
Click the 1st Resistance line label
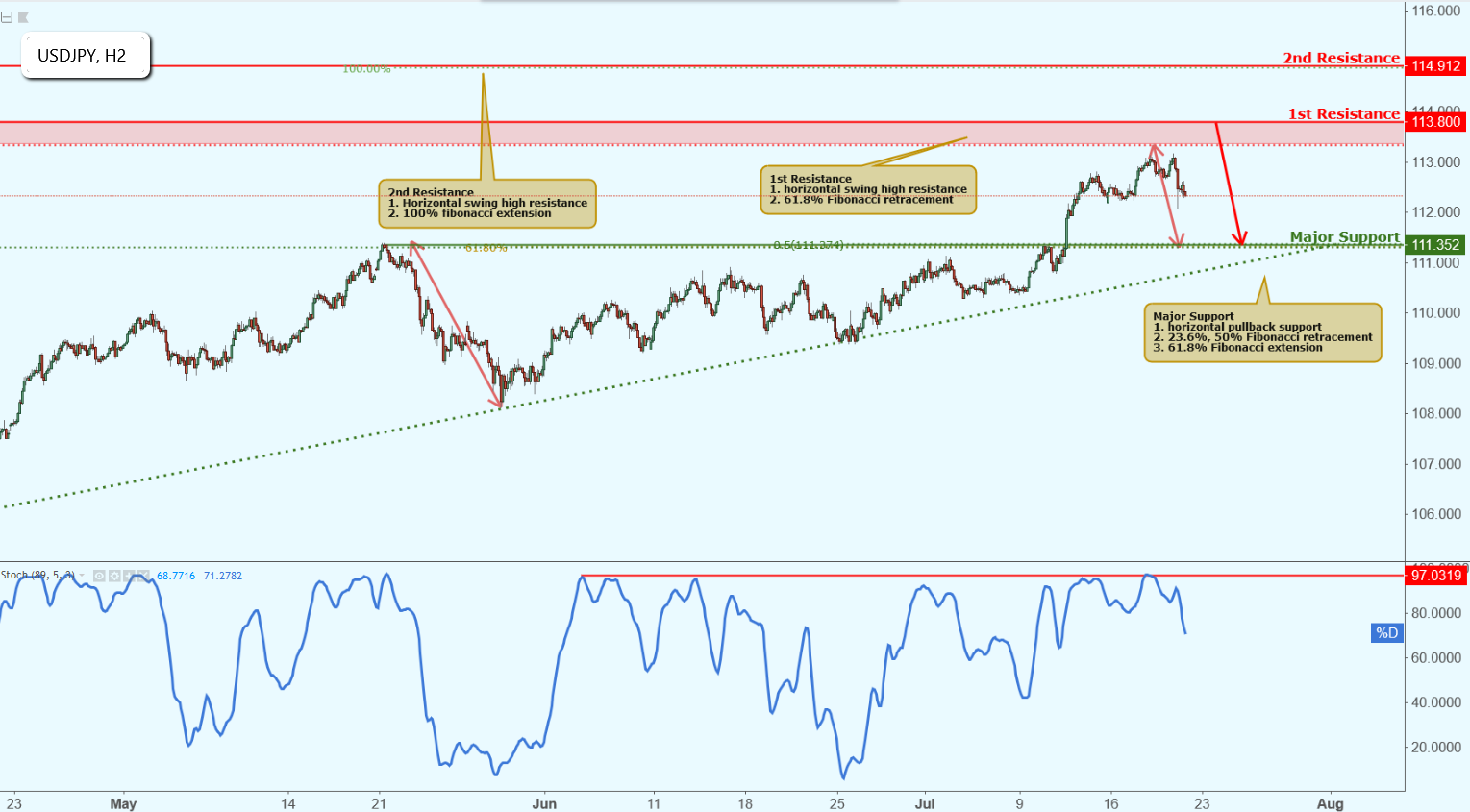pos(1344,113)
